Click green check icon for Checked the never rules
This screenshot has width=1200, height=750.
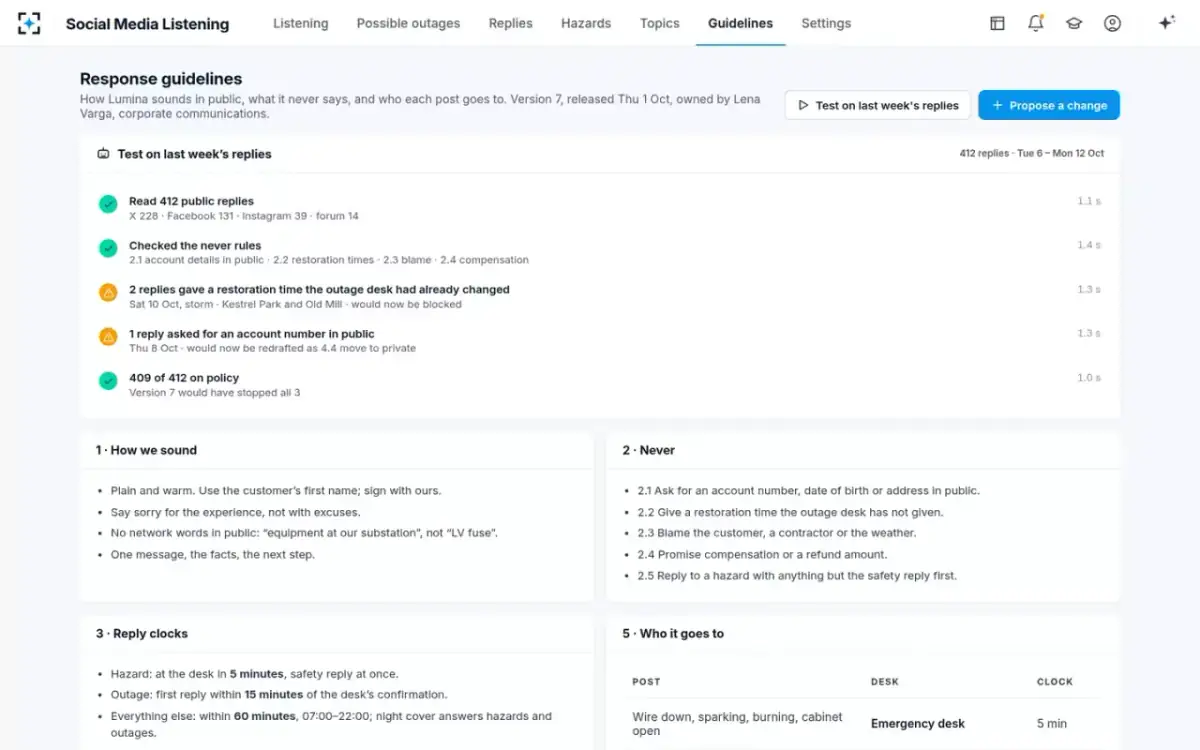coord(108,248)
